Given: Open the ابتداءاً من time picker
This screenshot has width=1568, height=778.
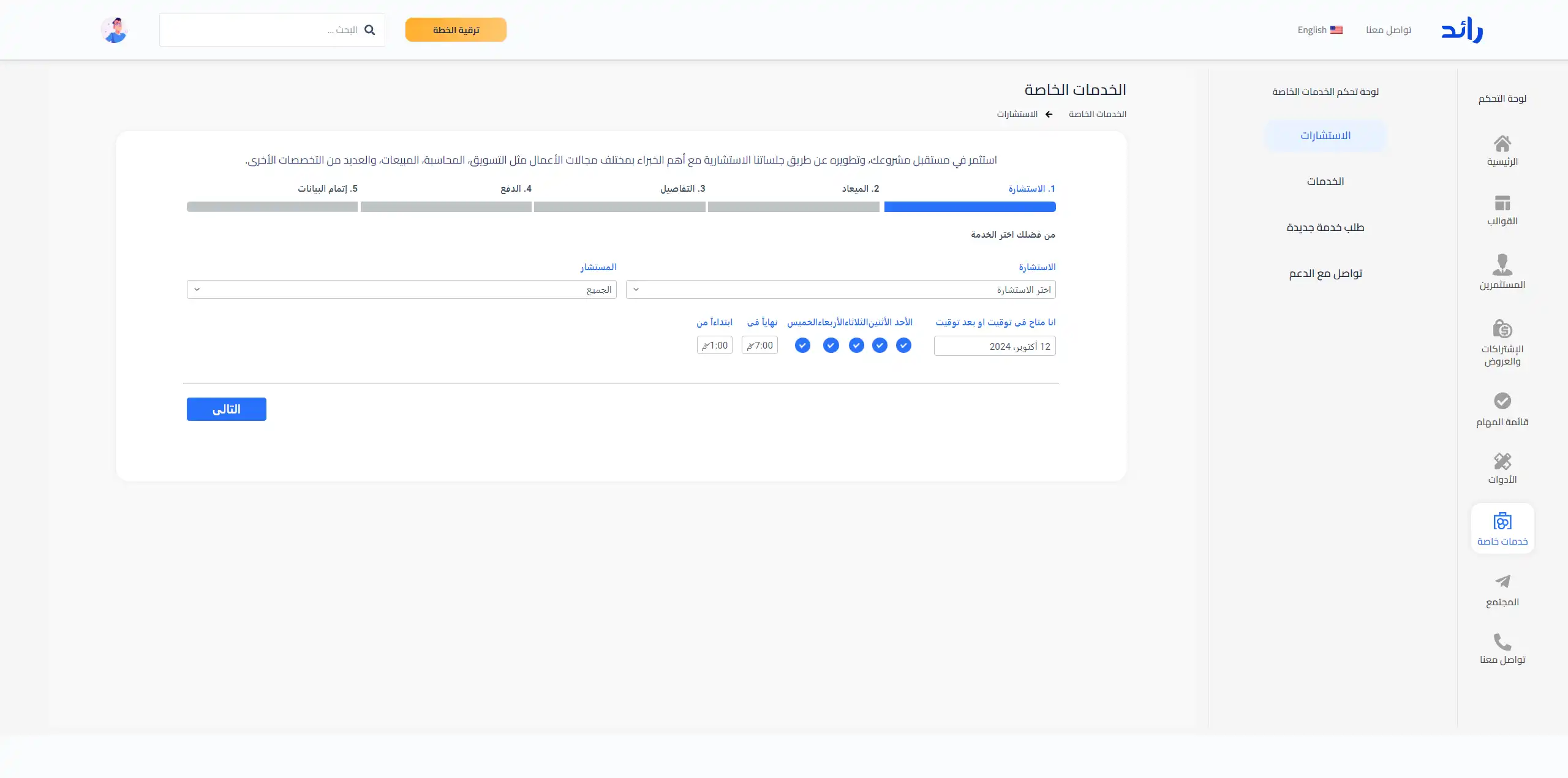Looking at the screenshot, I should click(714, 346).
